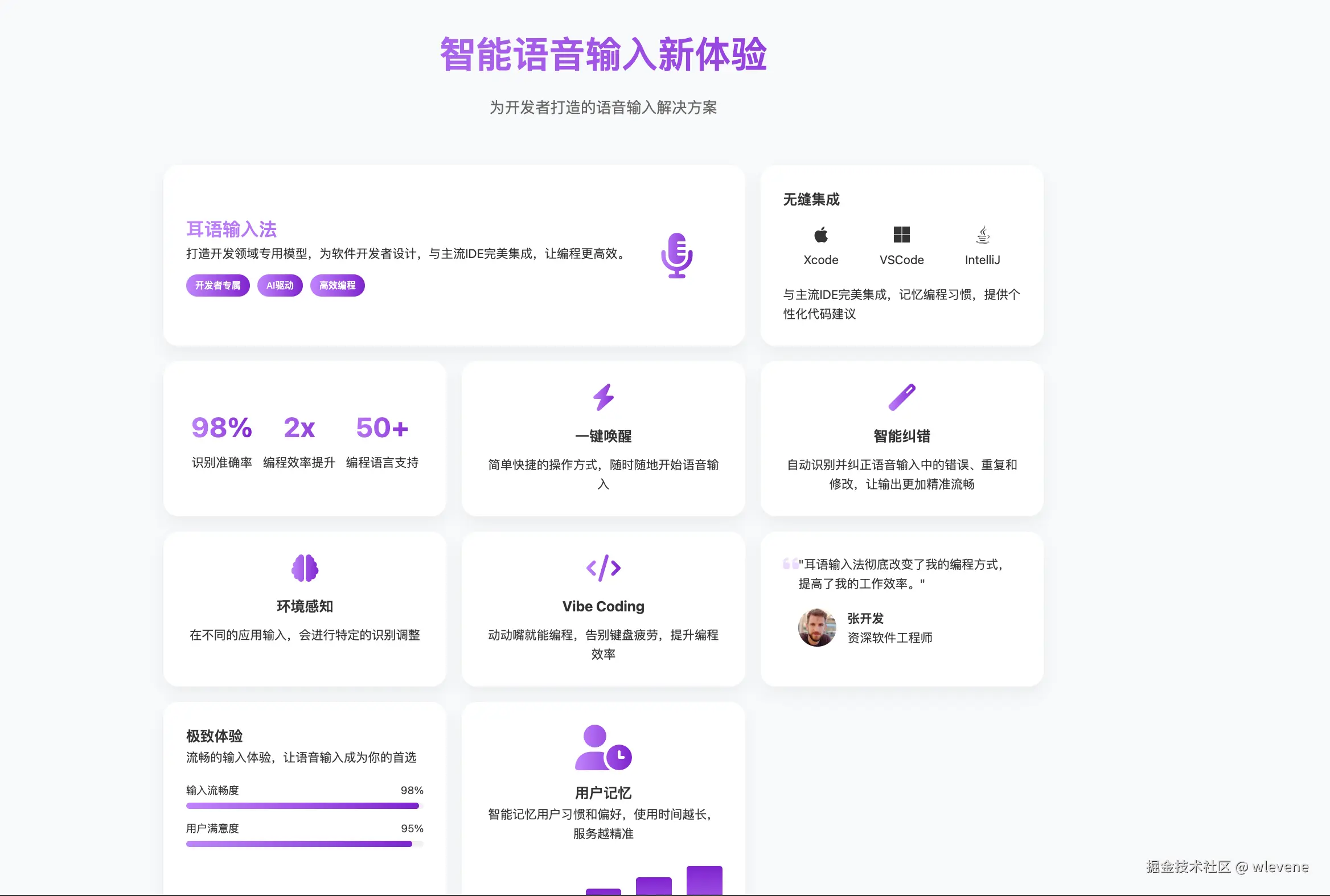This screenshot has width=1330, height=896.
Task: Click the Apple Xcode icon
Action: pos(821,235)
